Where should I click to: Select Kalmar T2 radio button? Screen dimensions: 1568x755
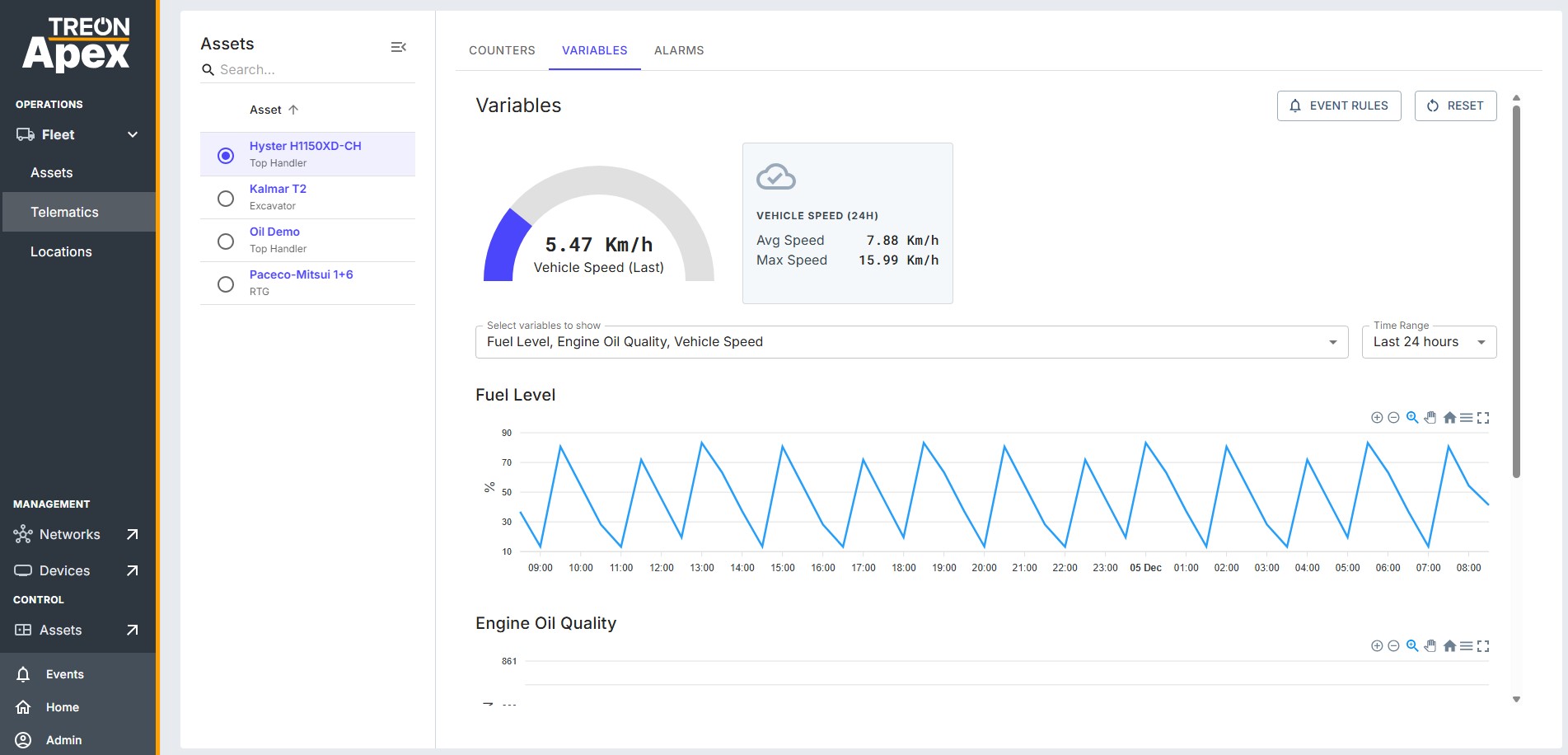point(225,198)
